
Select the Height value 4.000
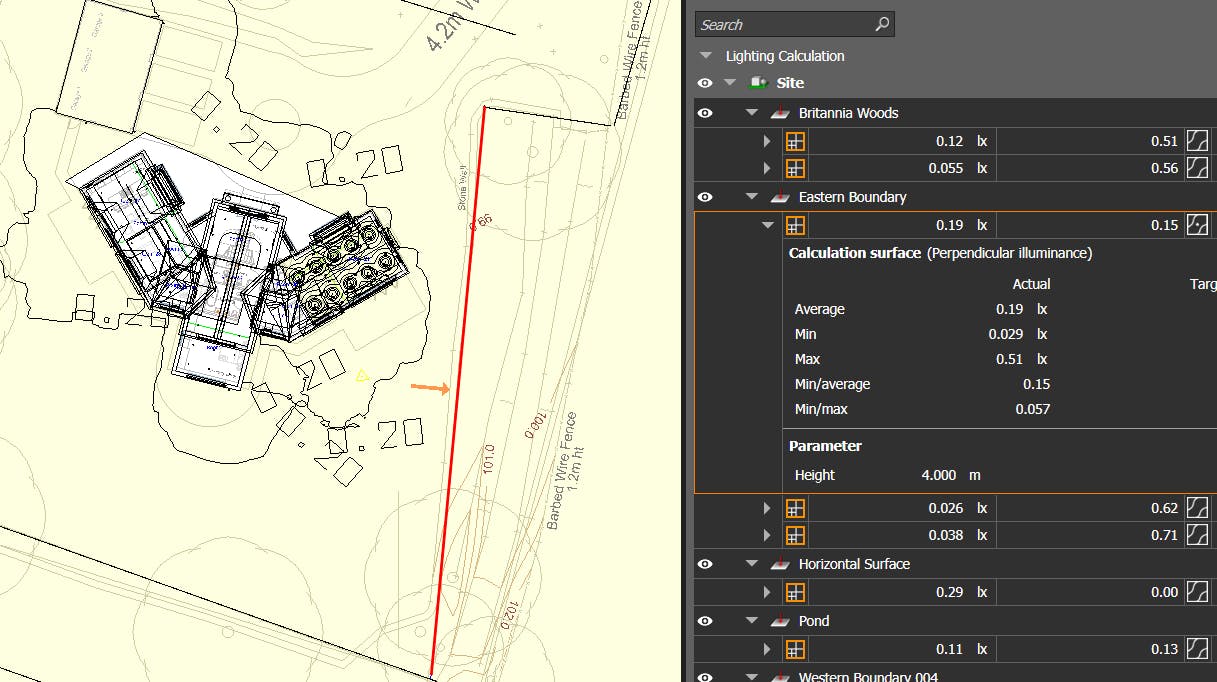pyautogui.click(x=938, y=475)
